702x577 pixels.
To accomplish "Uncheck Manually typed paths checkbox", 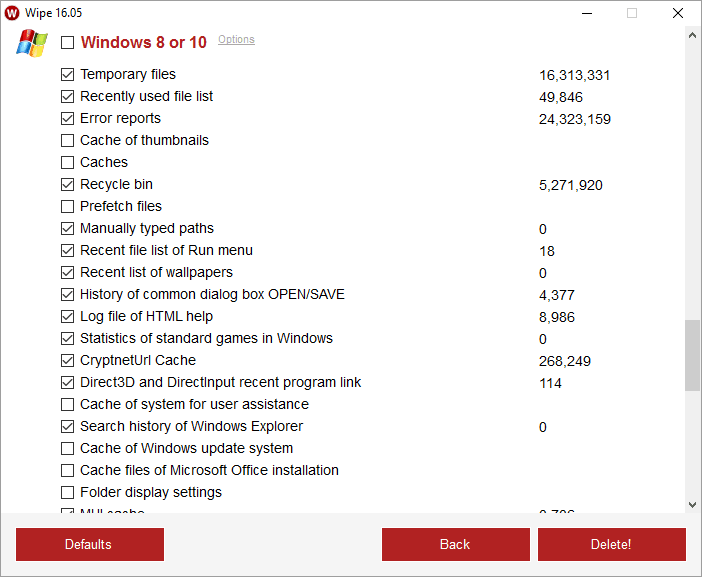I will click(x=67, y=228).
